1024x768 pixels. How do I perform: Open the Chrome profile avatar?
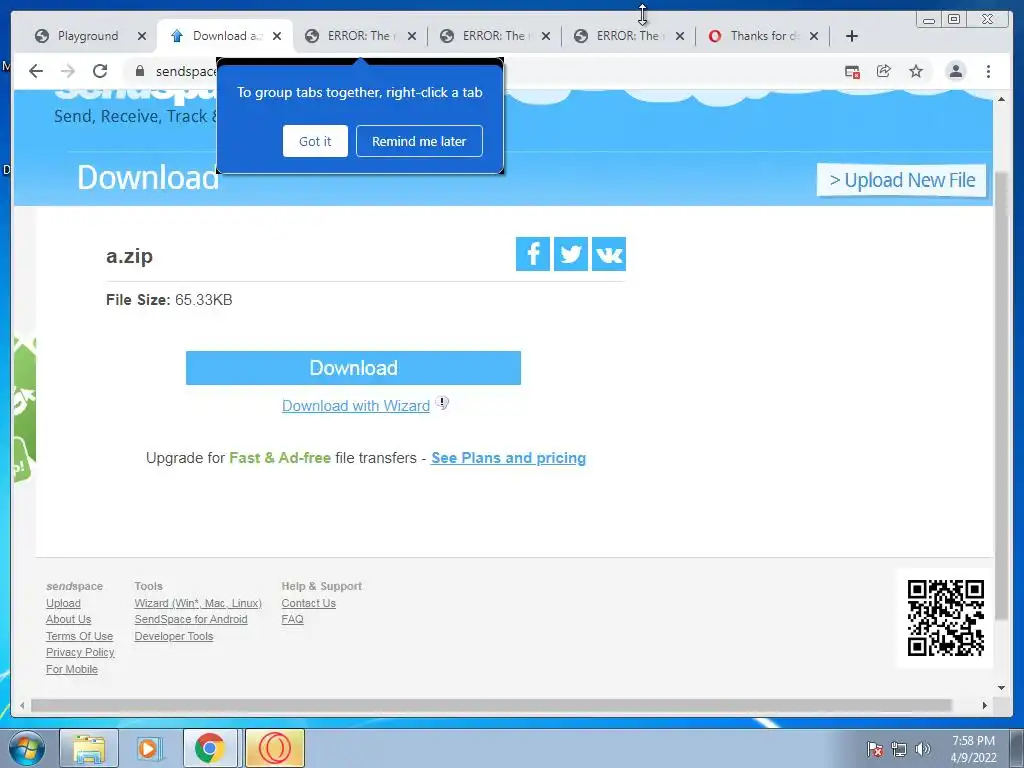[x=955, y=71]
